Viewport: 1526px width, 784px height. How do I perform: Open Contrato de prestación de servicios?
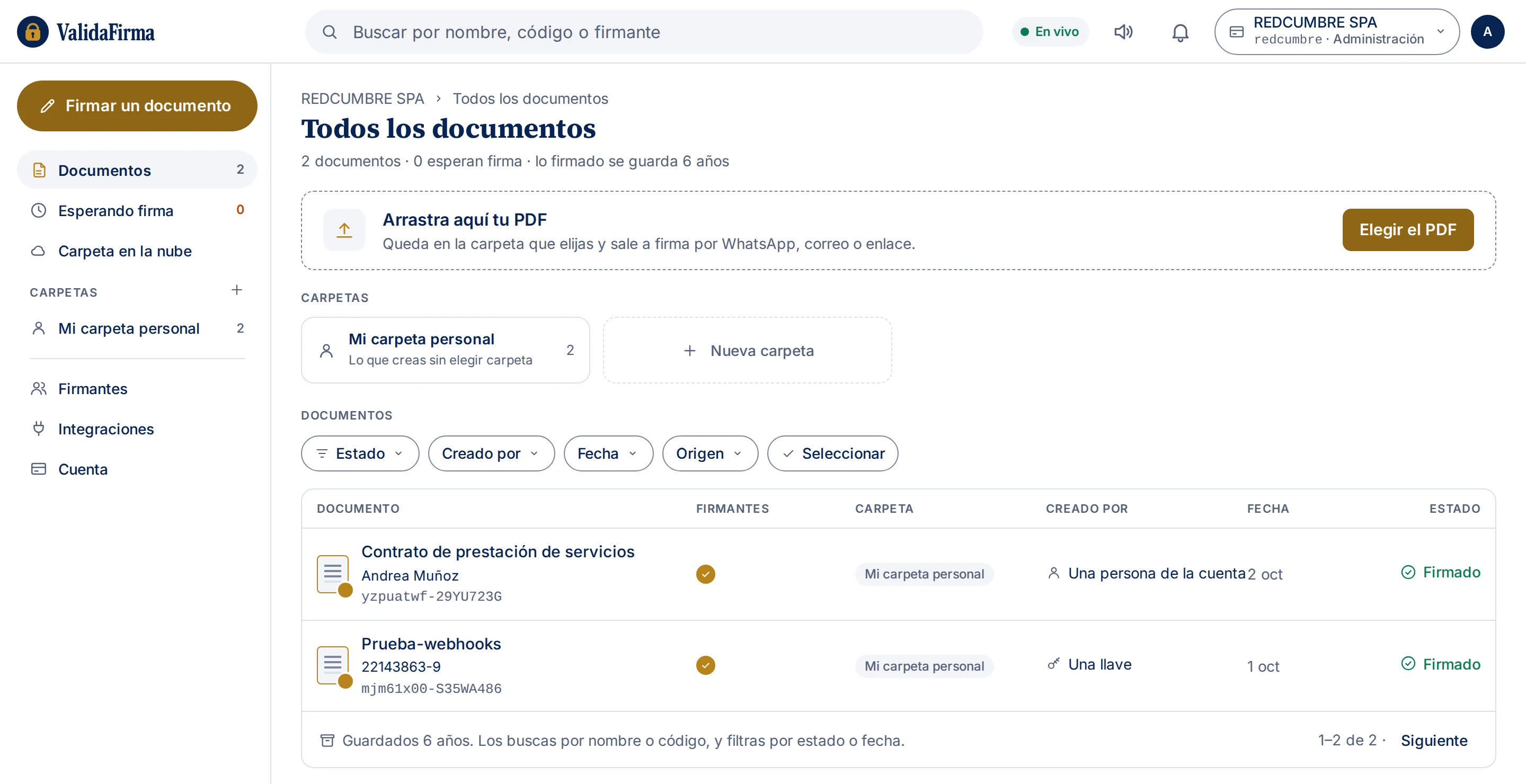tap(498, 551)
